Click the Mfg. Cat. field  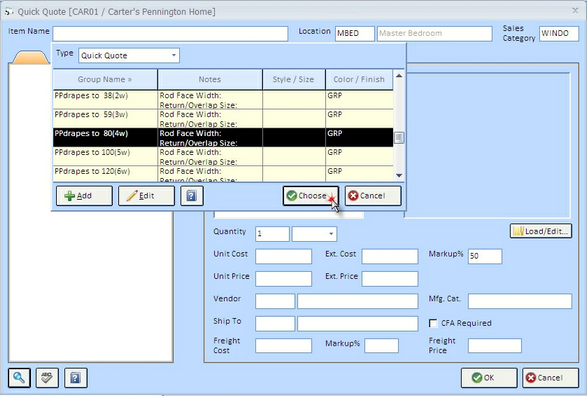click(x=520, y=301)
